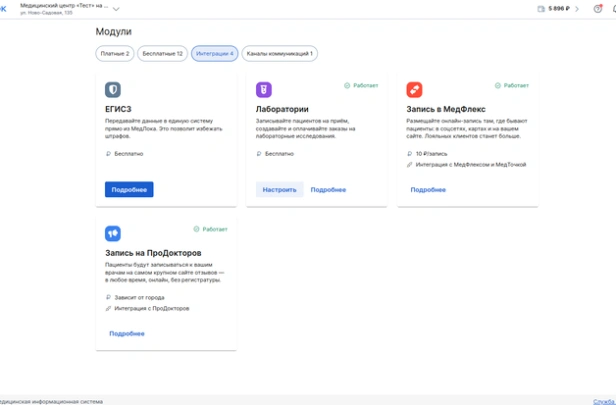Expand balance details arrow next to 5 896 ₽
This screenshot has height=405, width=616.
577,9
